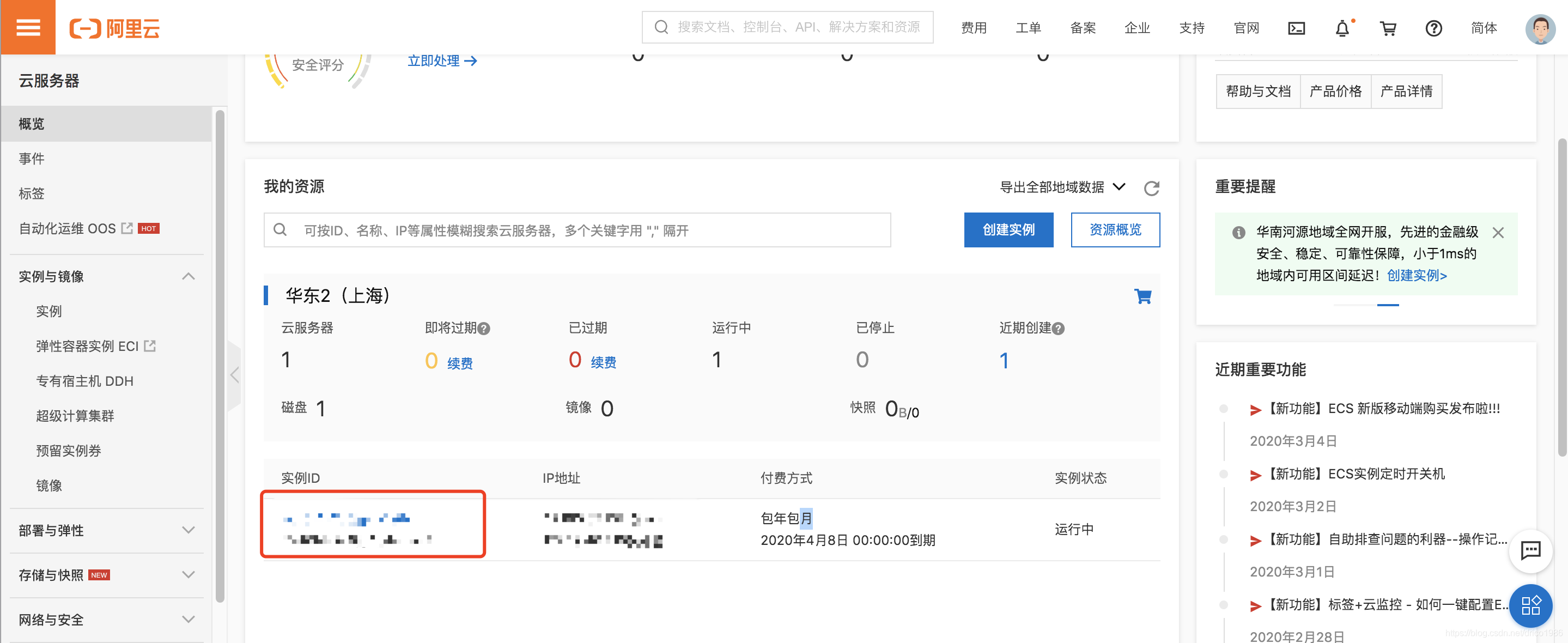Focus the top global search box
Image resolution: width=1568 pixels, height=643 pixels.
tap(787, 27)
